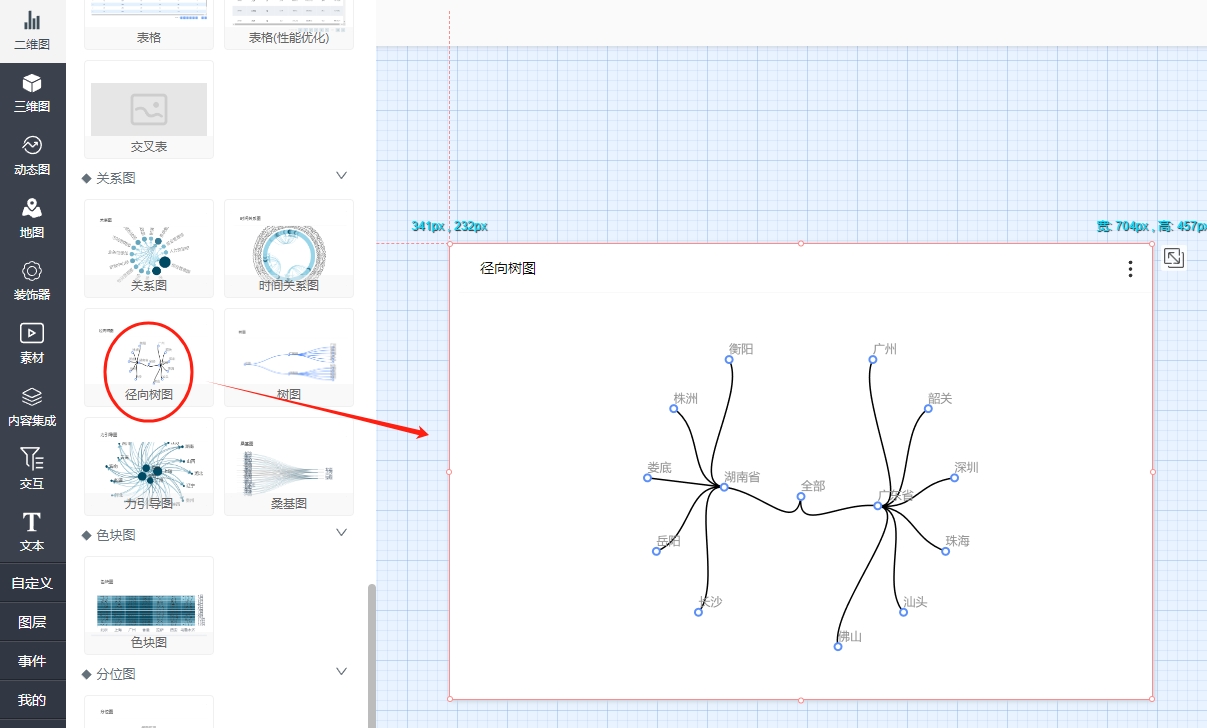Image resolution: width=1207 pixels, height=728 pixels.
Task: Click the 交互 interaction filter icon
Action: click(32, 469)
